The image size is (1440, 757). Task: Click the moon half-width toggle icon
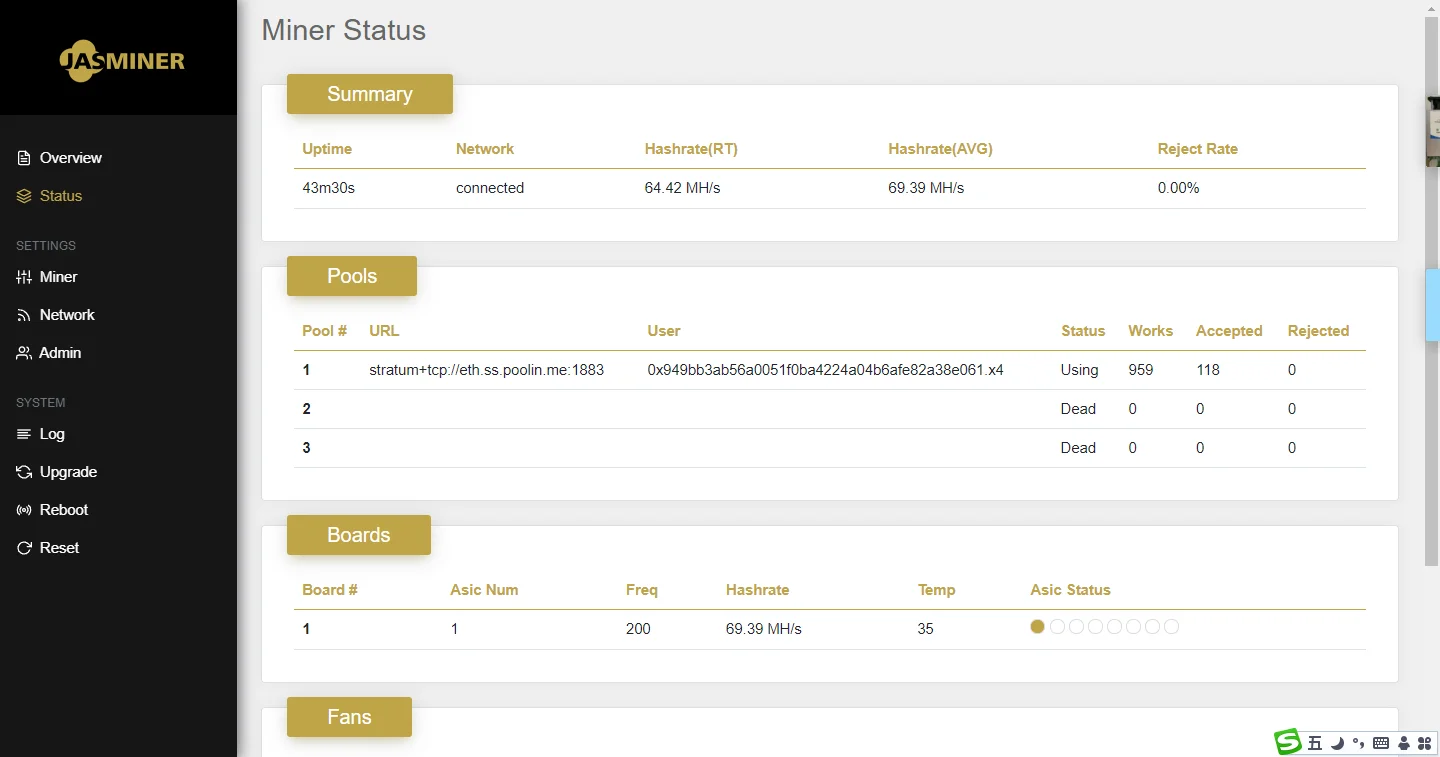[x=1337, y=743]
